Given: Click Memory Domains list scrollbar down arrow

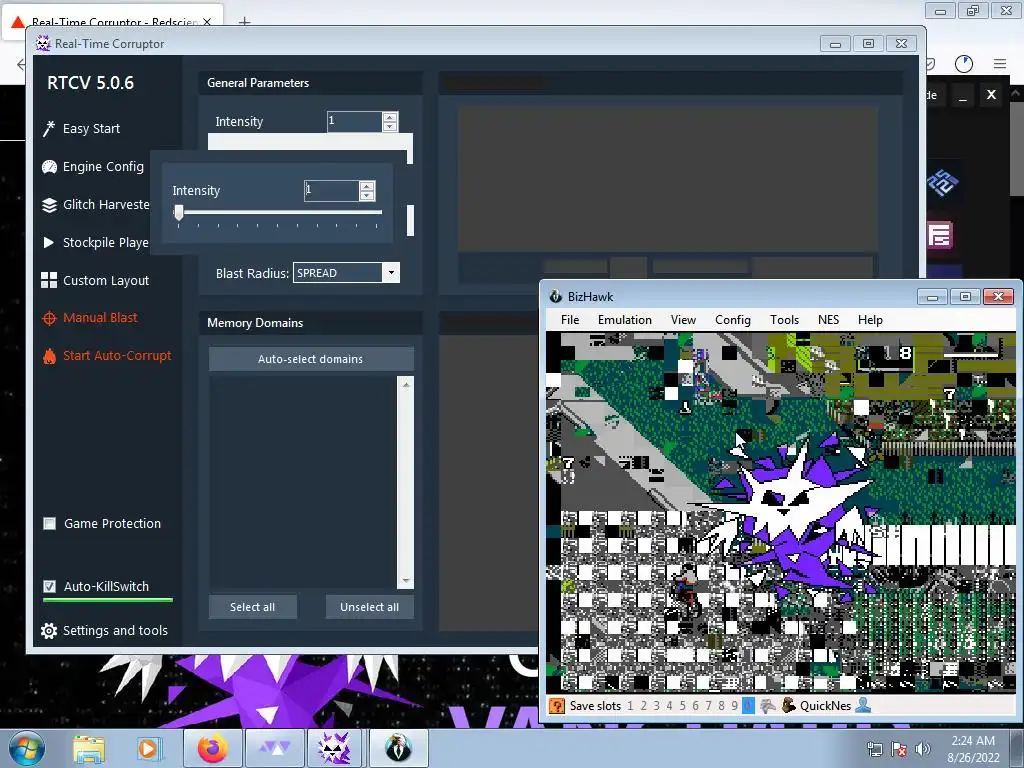Looking at the screenshot, I should click(406, 581).
